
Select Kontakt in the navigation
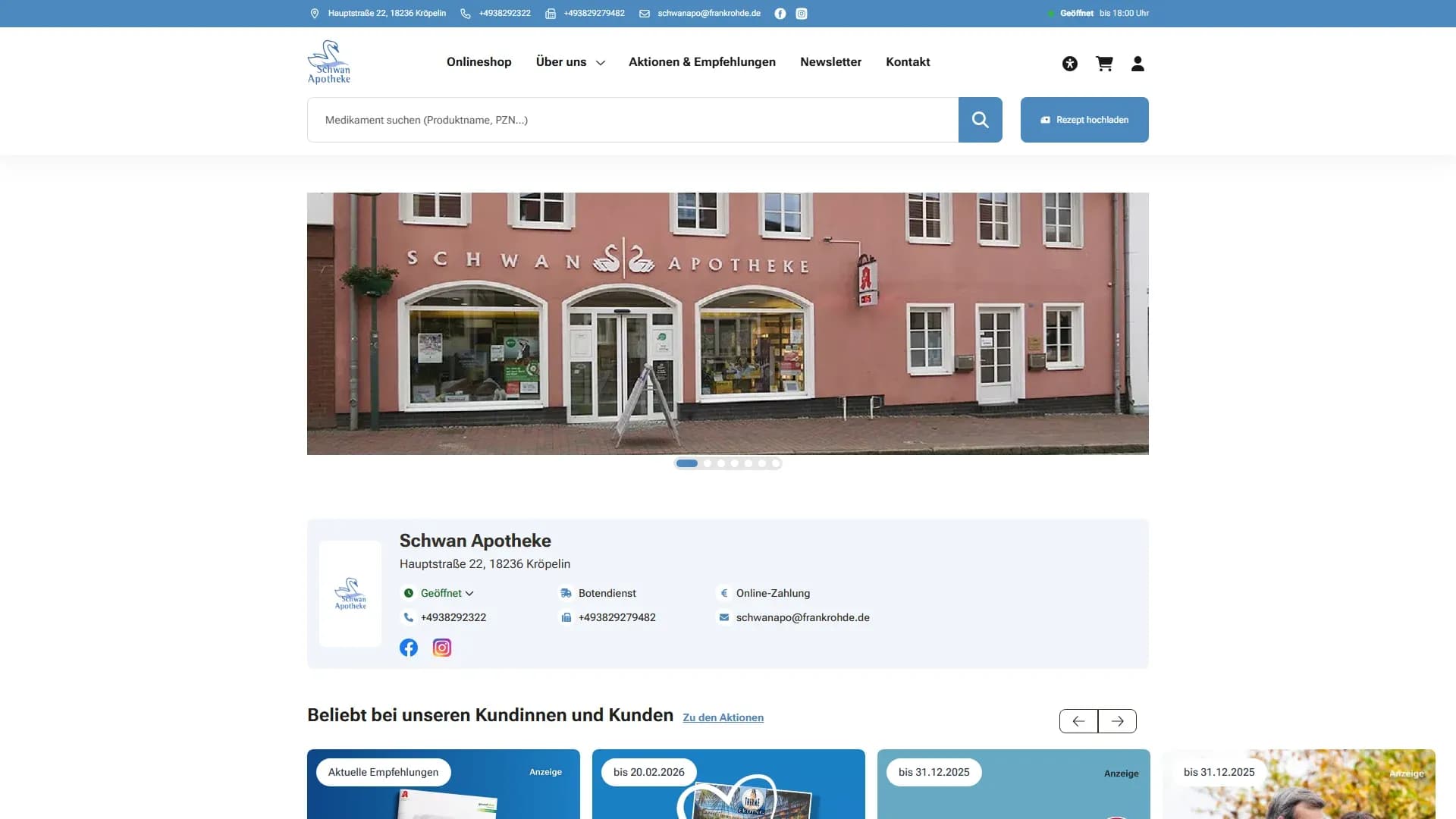click(908, 62)
